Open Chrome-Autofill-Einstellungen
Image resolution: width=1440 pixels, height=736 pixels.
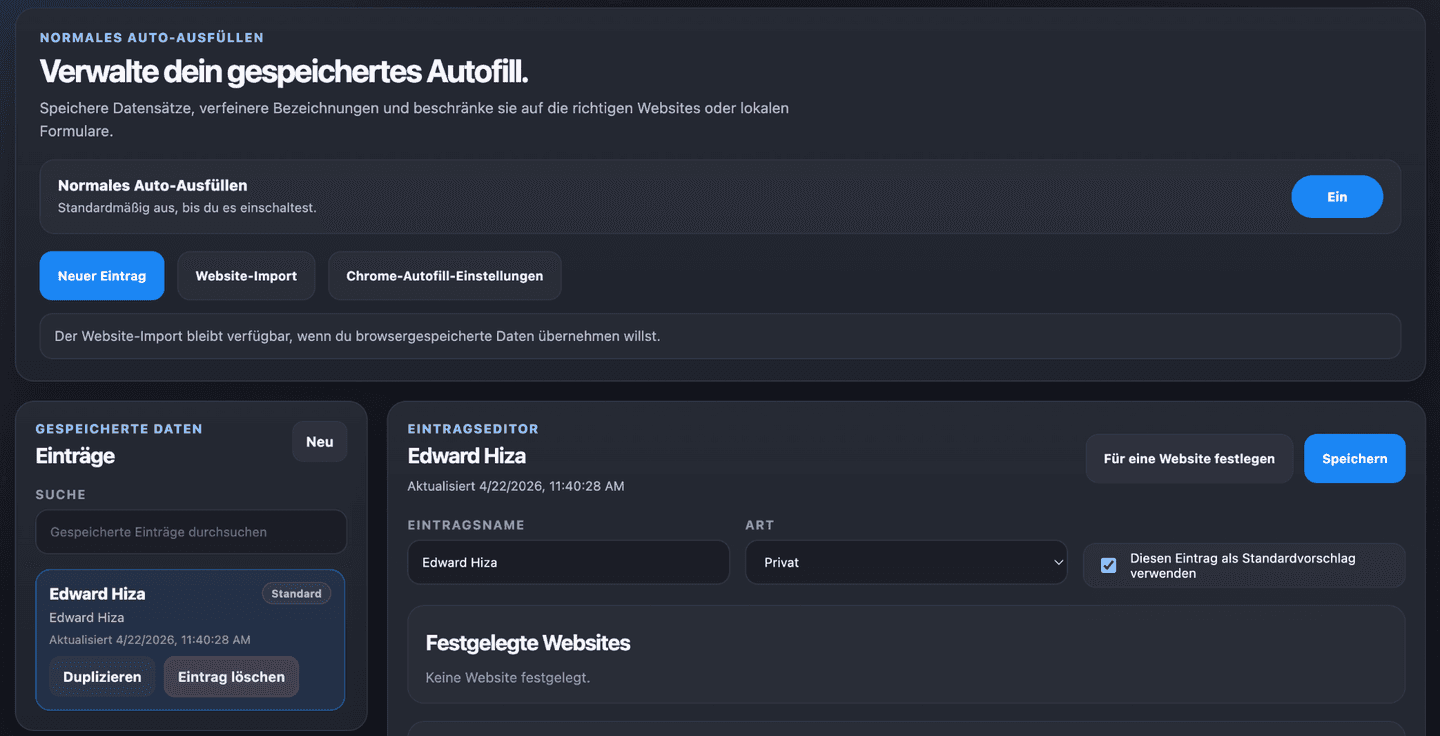pos(444,275)
